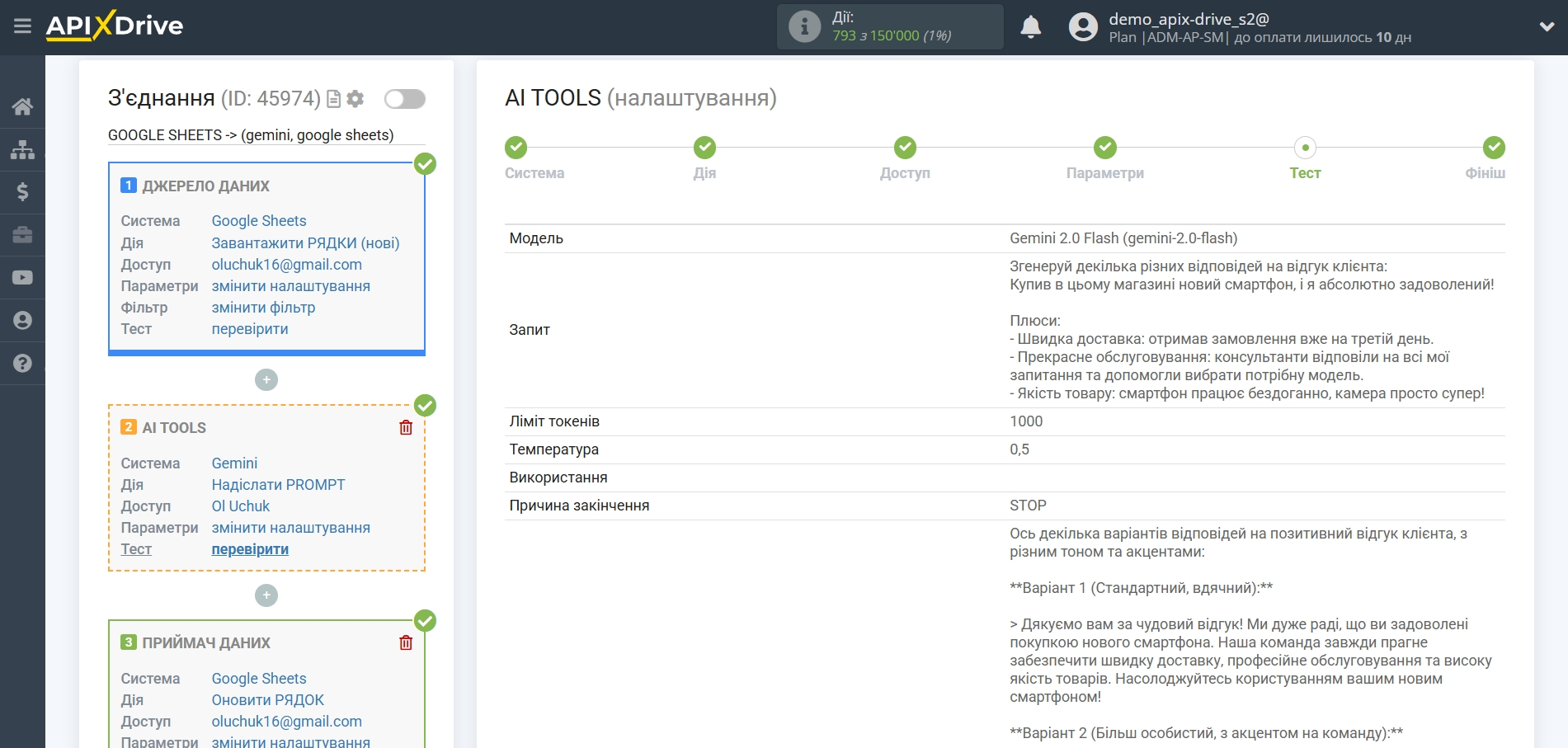
Task: Click the Gemini system link
Action: coord(234,463)
